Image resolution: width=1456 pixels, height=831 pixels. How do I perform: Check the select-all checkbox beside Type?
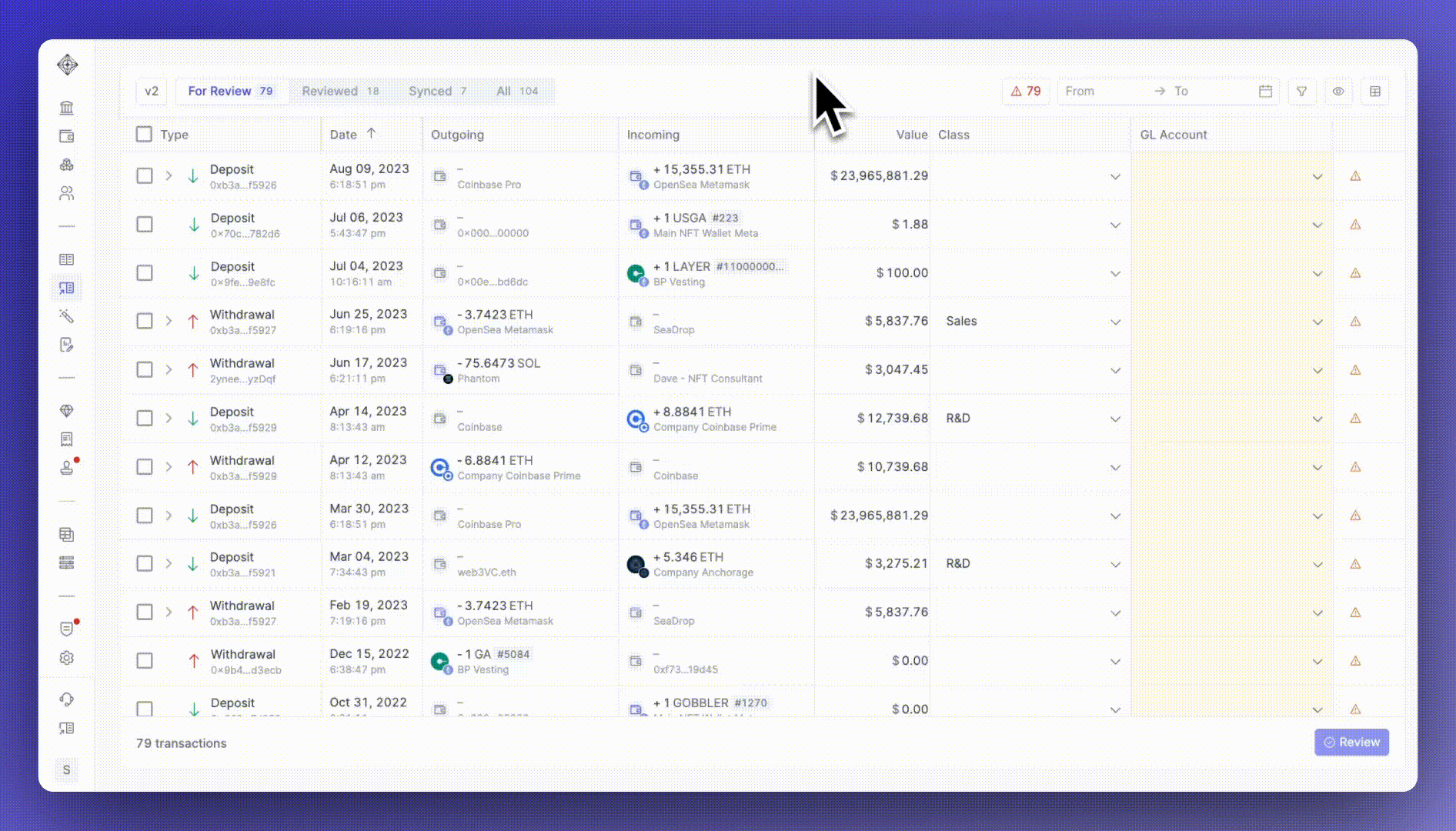[x=144, y=135]
